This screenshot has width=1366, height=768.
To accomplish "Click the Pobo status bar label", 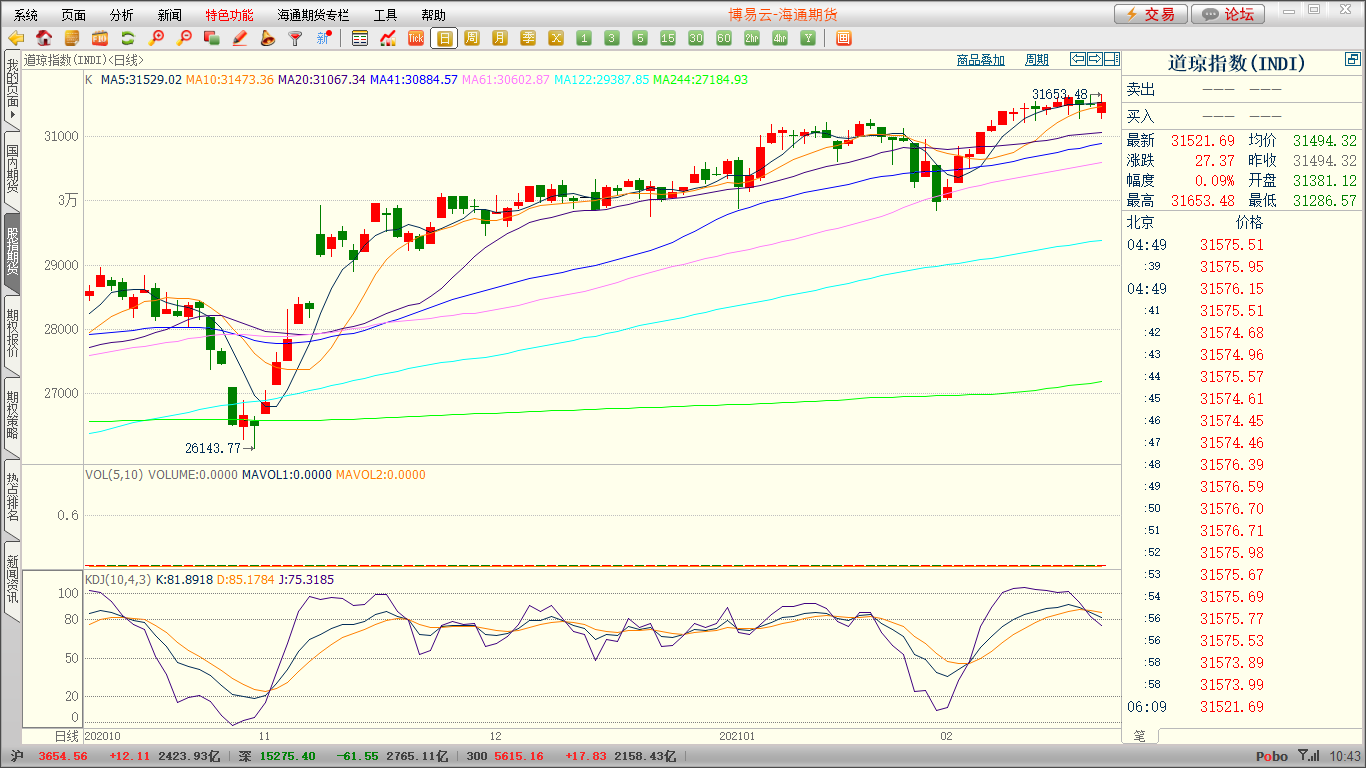I will (1271, 757).
